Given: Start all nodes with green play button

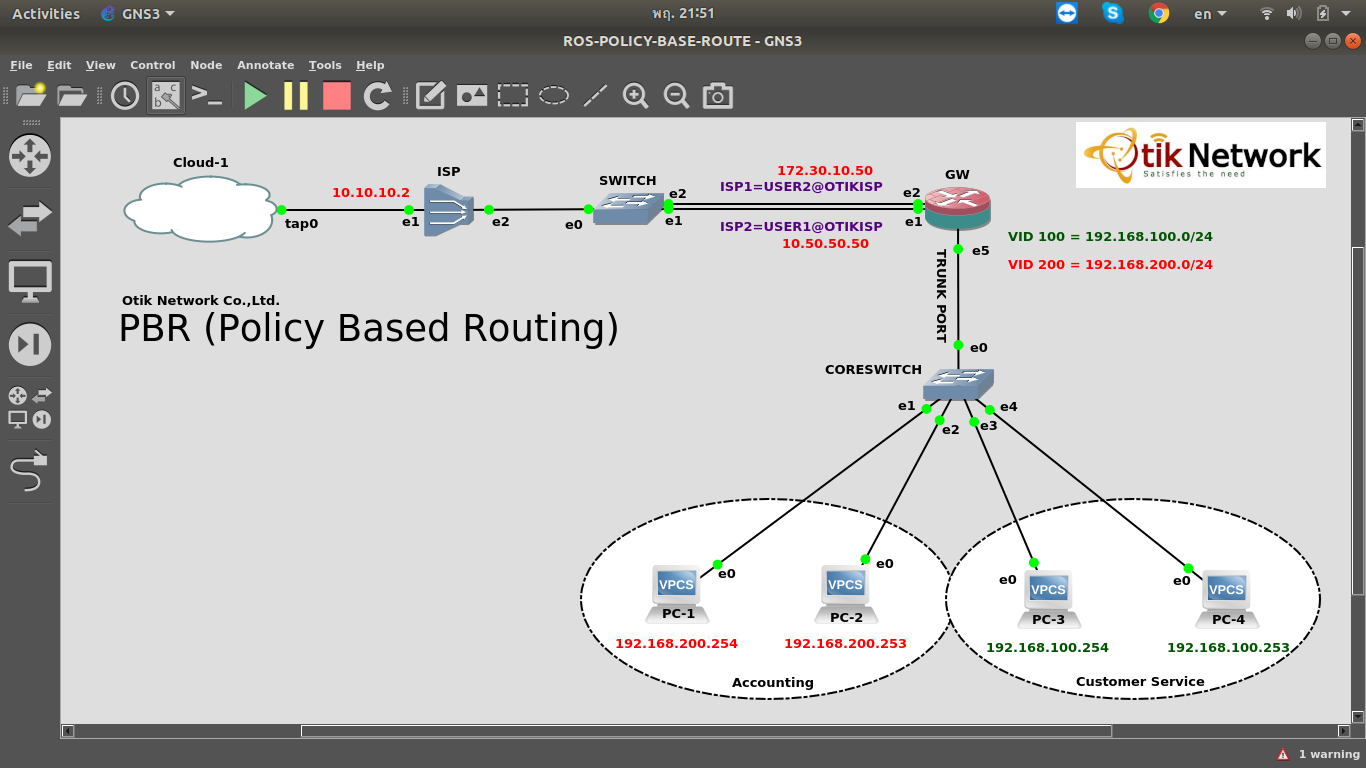Looking at the screenshot, I should click(x=255, y=96).
